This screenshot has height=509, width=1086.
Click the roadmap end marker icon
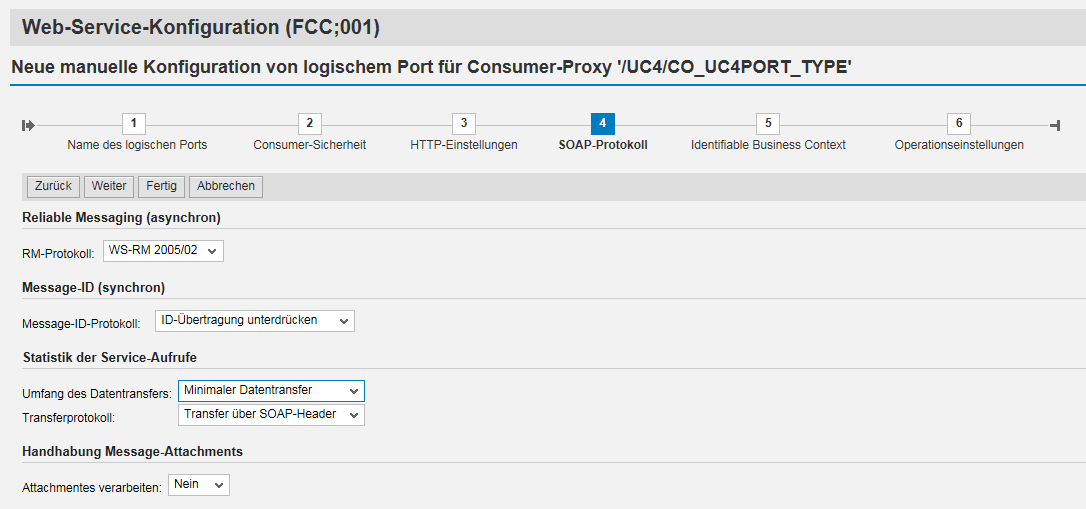1055,125
